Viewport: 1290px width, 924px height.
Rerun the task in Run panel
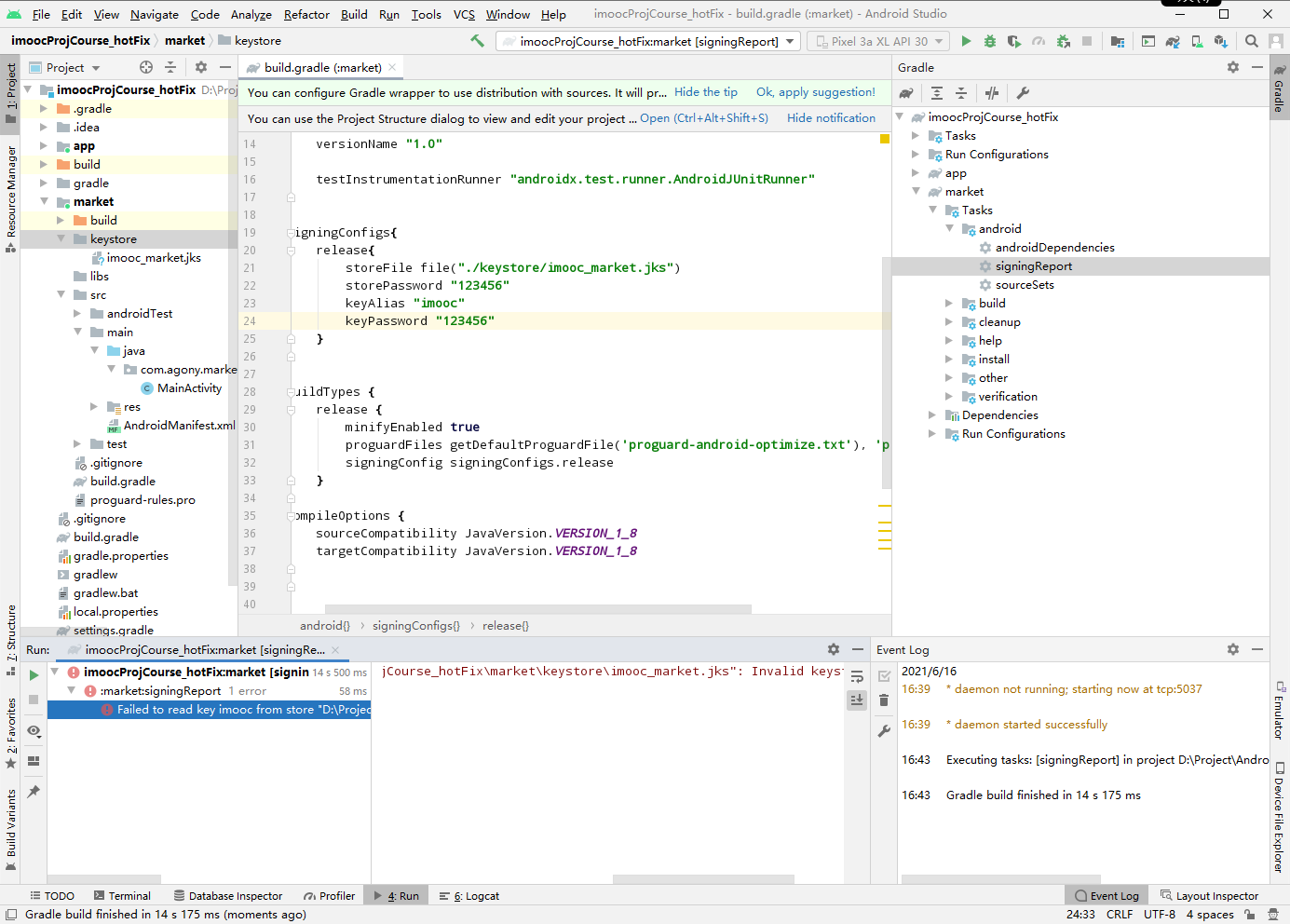[x=34, y=675]
